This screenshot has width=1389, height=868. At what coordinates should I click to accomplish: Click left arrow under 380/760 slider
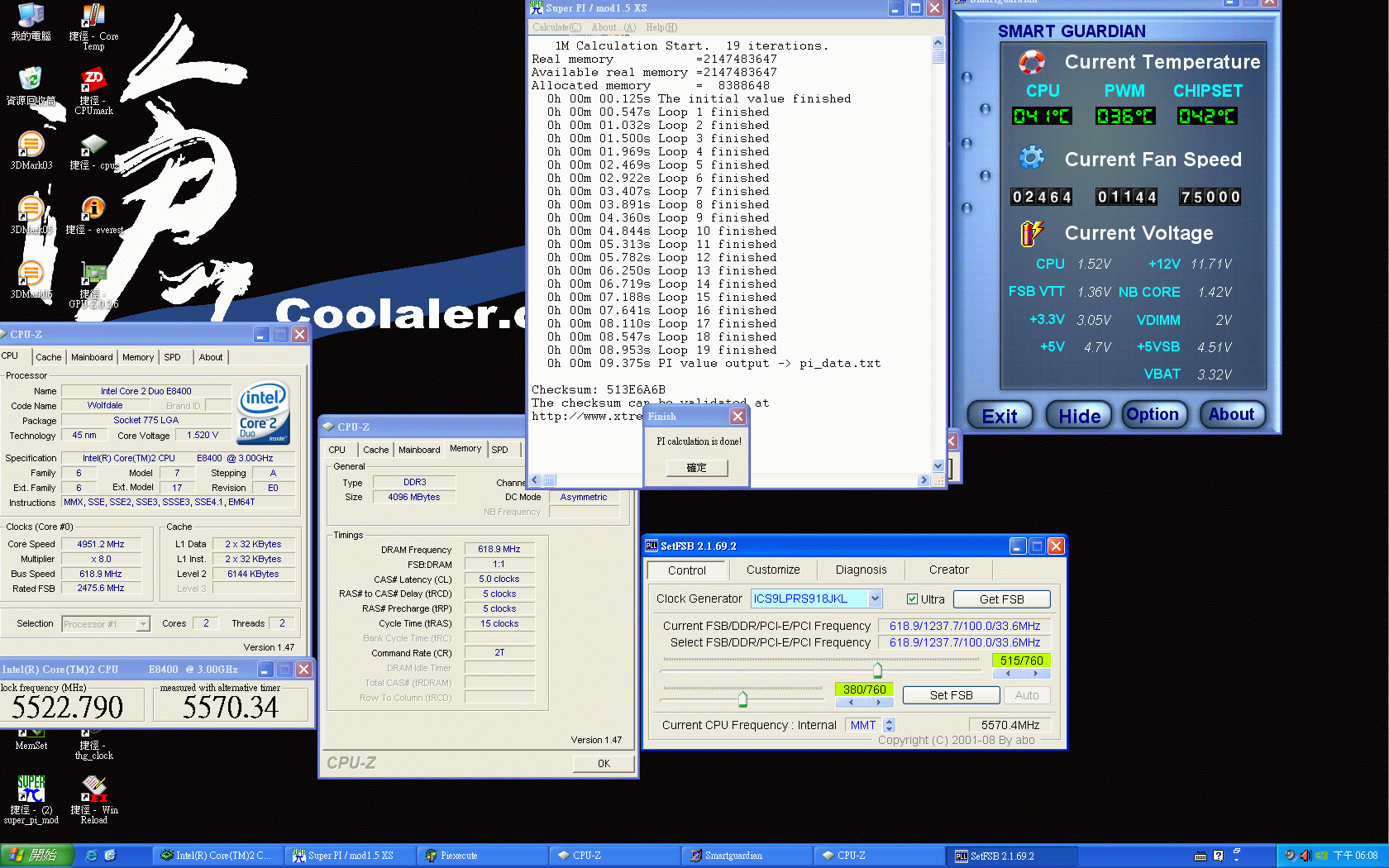(x=851, y=702)
